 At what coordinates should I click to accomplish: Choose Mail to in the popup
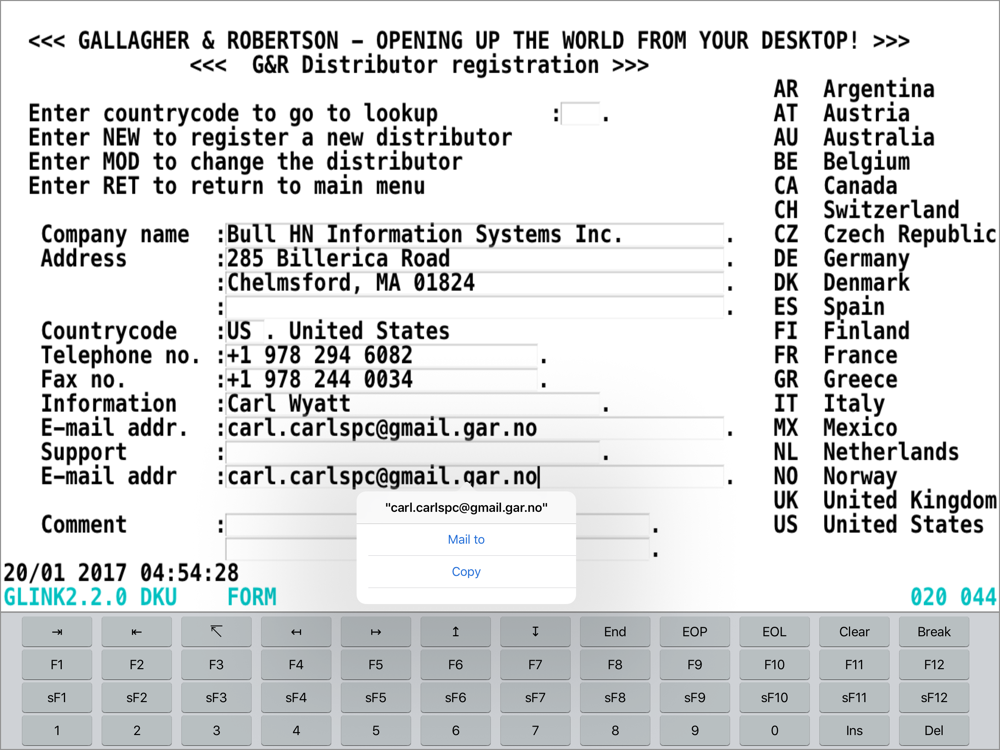(x=466, y=540)
